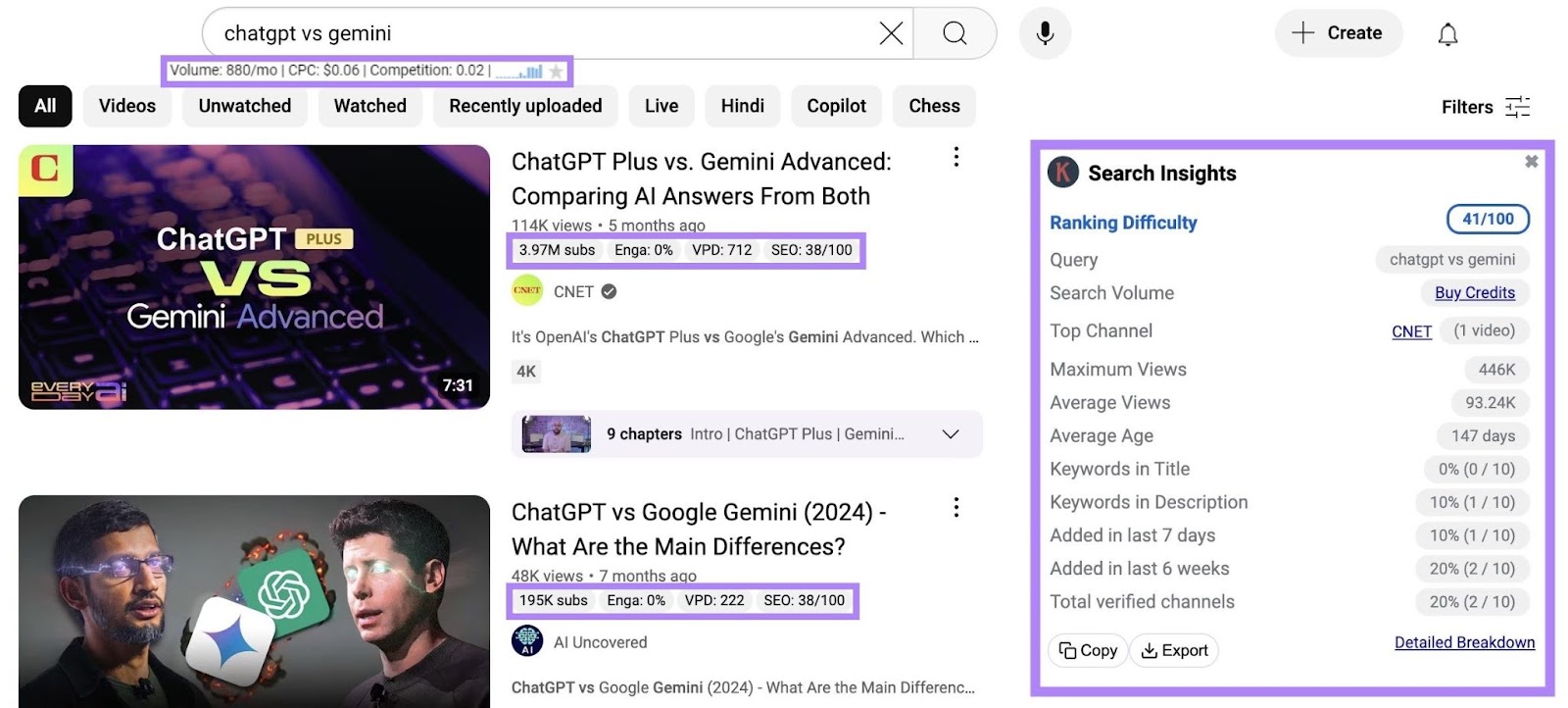This screenshot has height=708, width=1568.
Task: Clear the search box with the X icon
Action: click(x=891, y=33)
